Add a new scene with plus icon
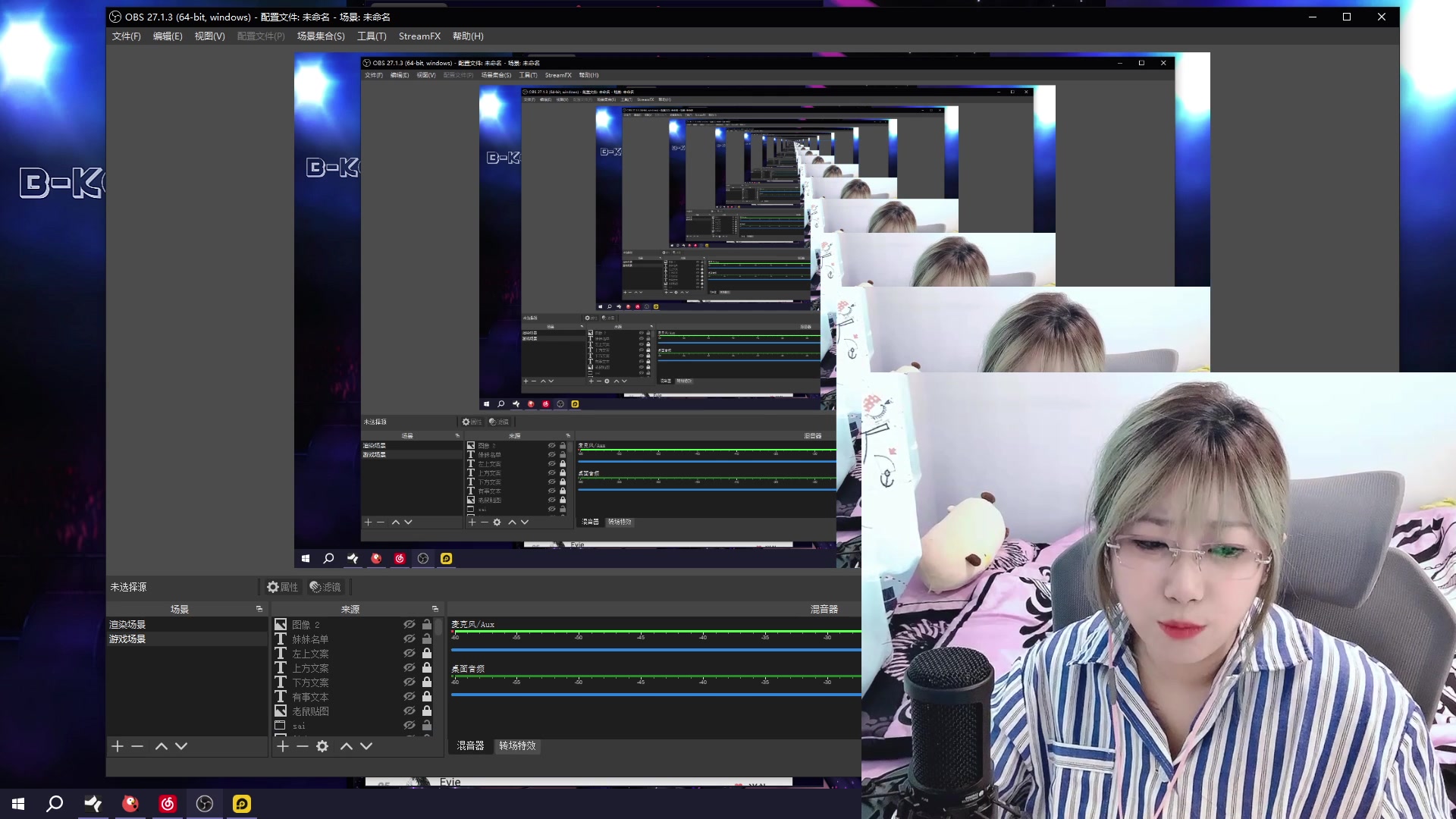 point(118,746)
